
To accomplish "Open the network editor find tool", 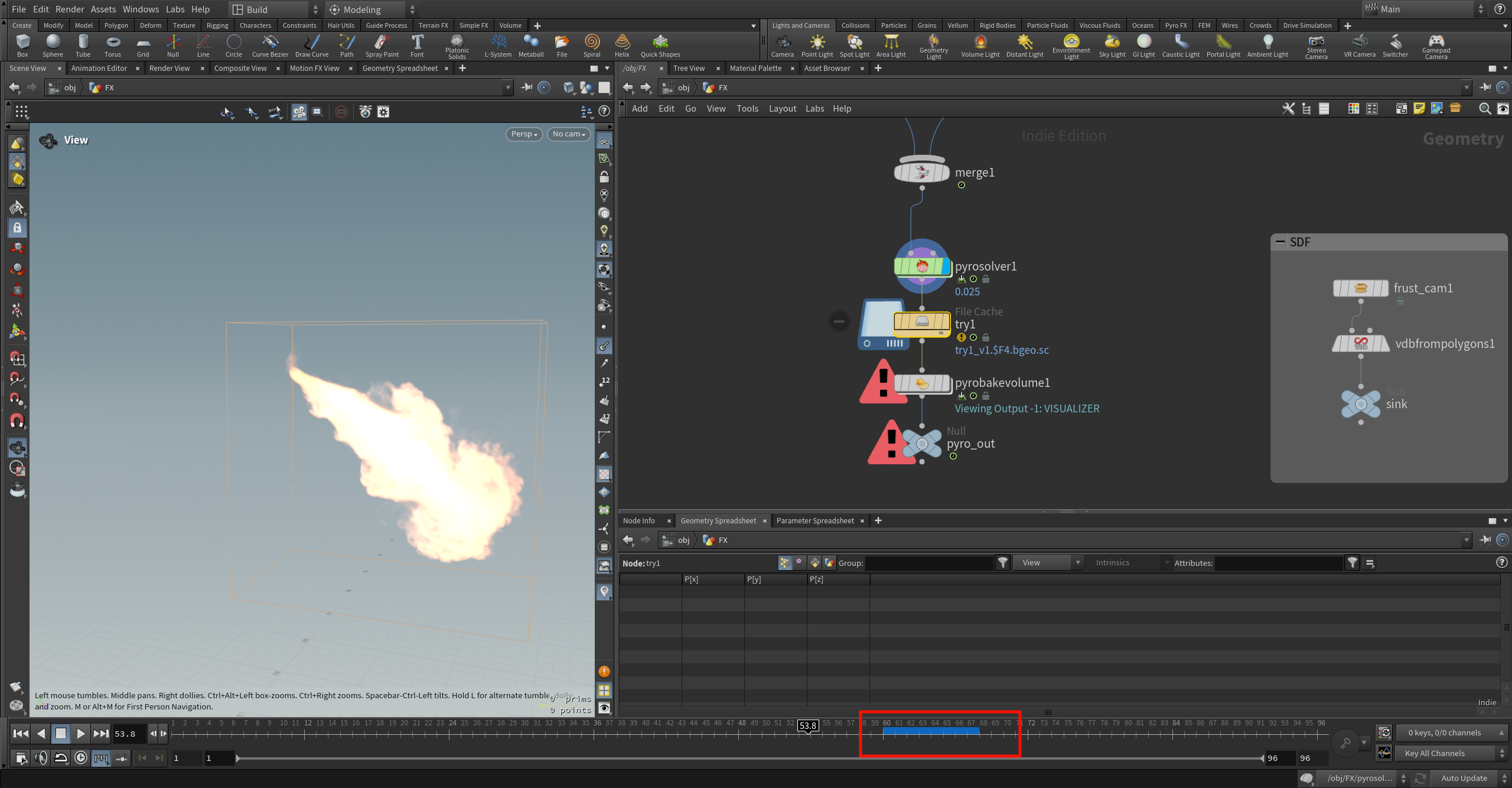I will (1485, 109).
